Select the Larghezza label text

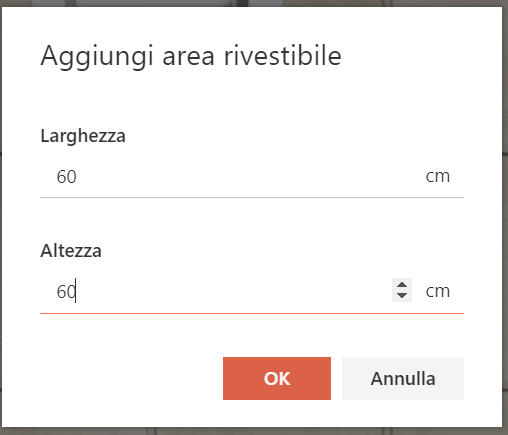(83, 136)
